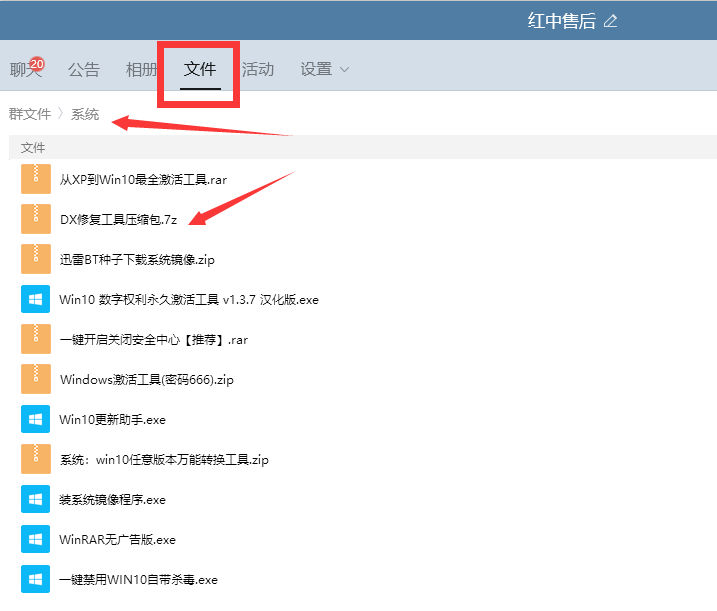Screen dimensions: 717x611
Task: Go back to 群文件 in breadcrumb
Action: 30,114
